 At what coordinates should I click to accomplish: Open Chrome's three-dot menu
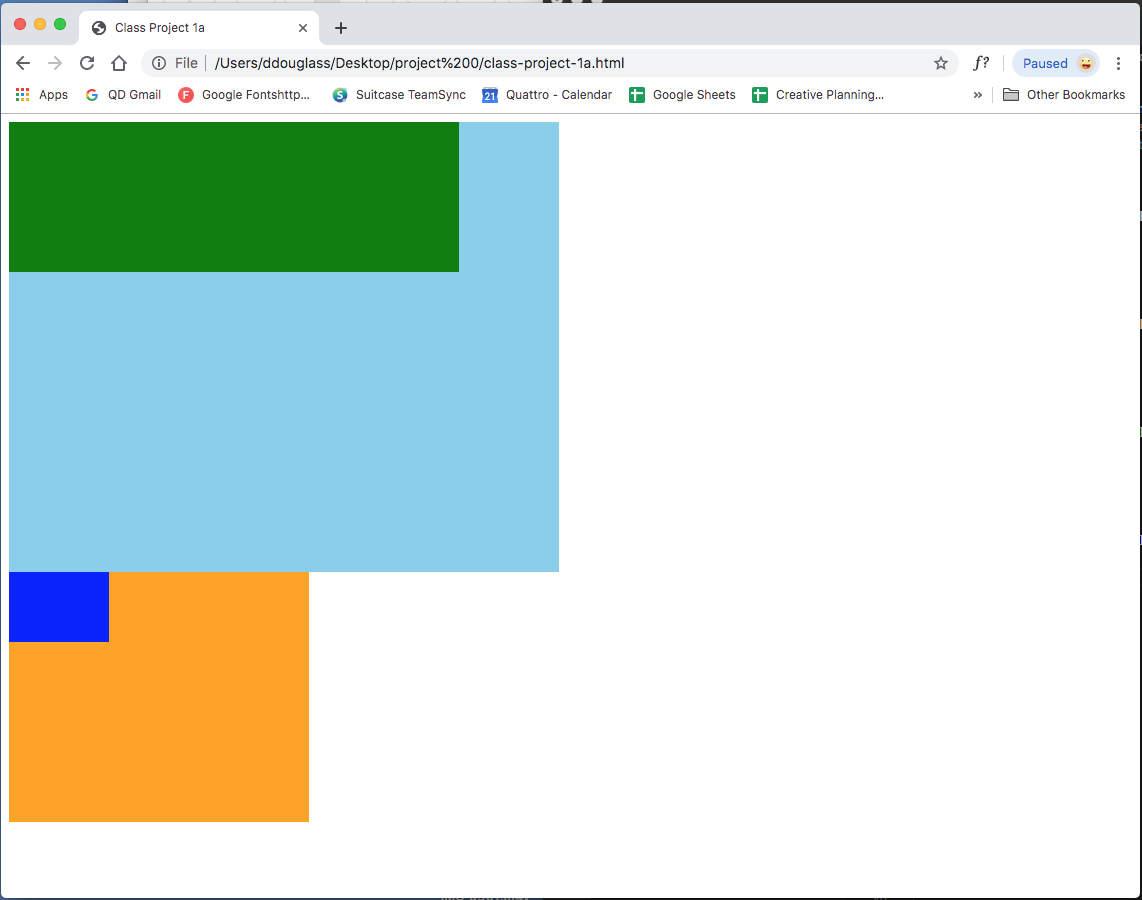1118,63
